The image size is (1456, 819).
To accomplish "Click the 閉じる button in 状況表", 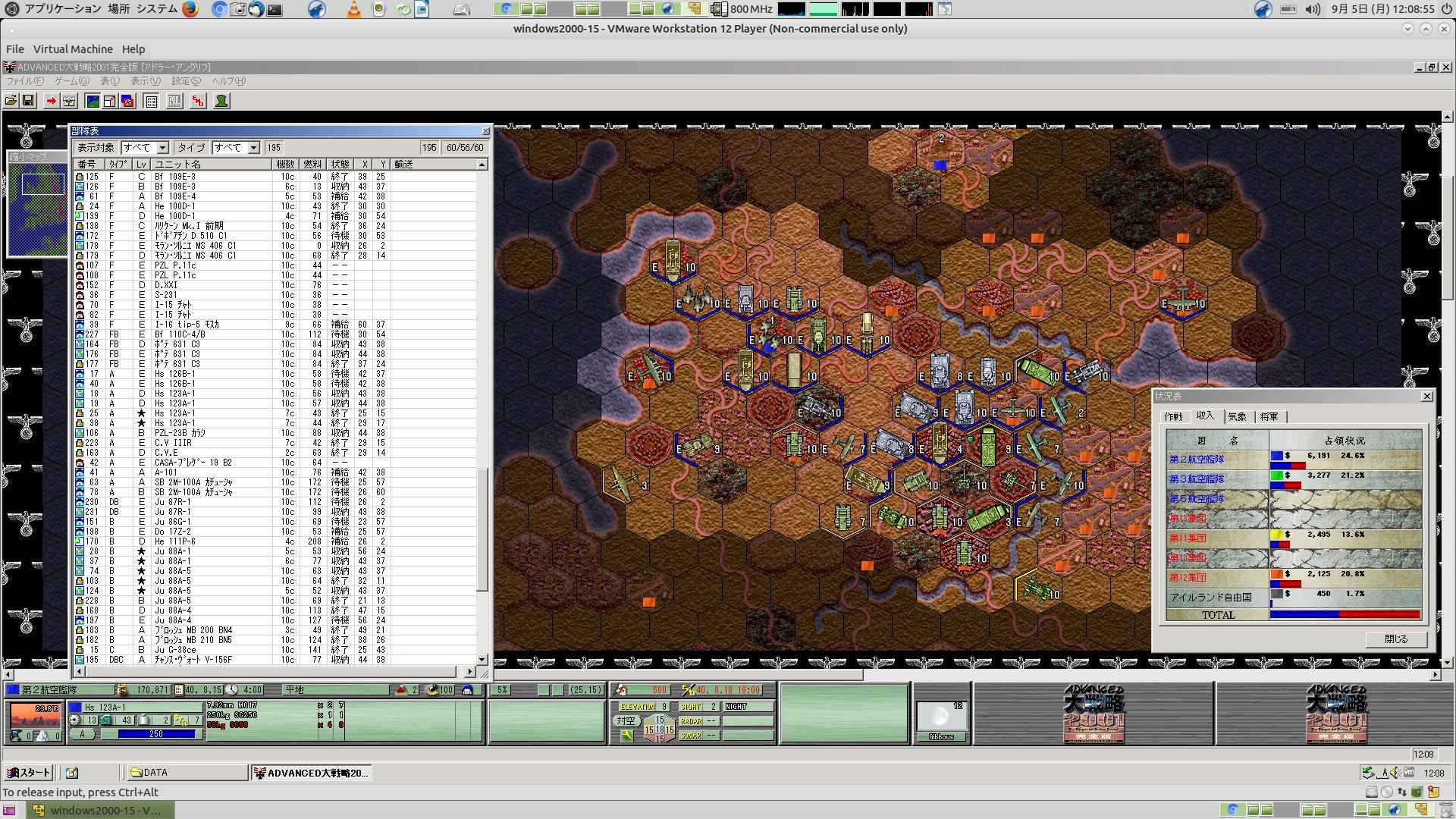I will pos(1396,639).
